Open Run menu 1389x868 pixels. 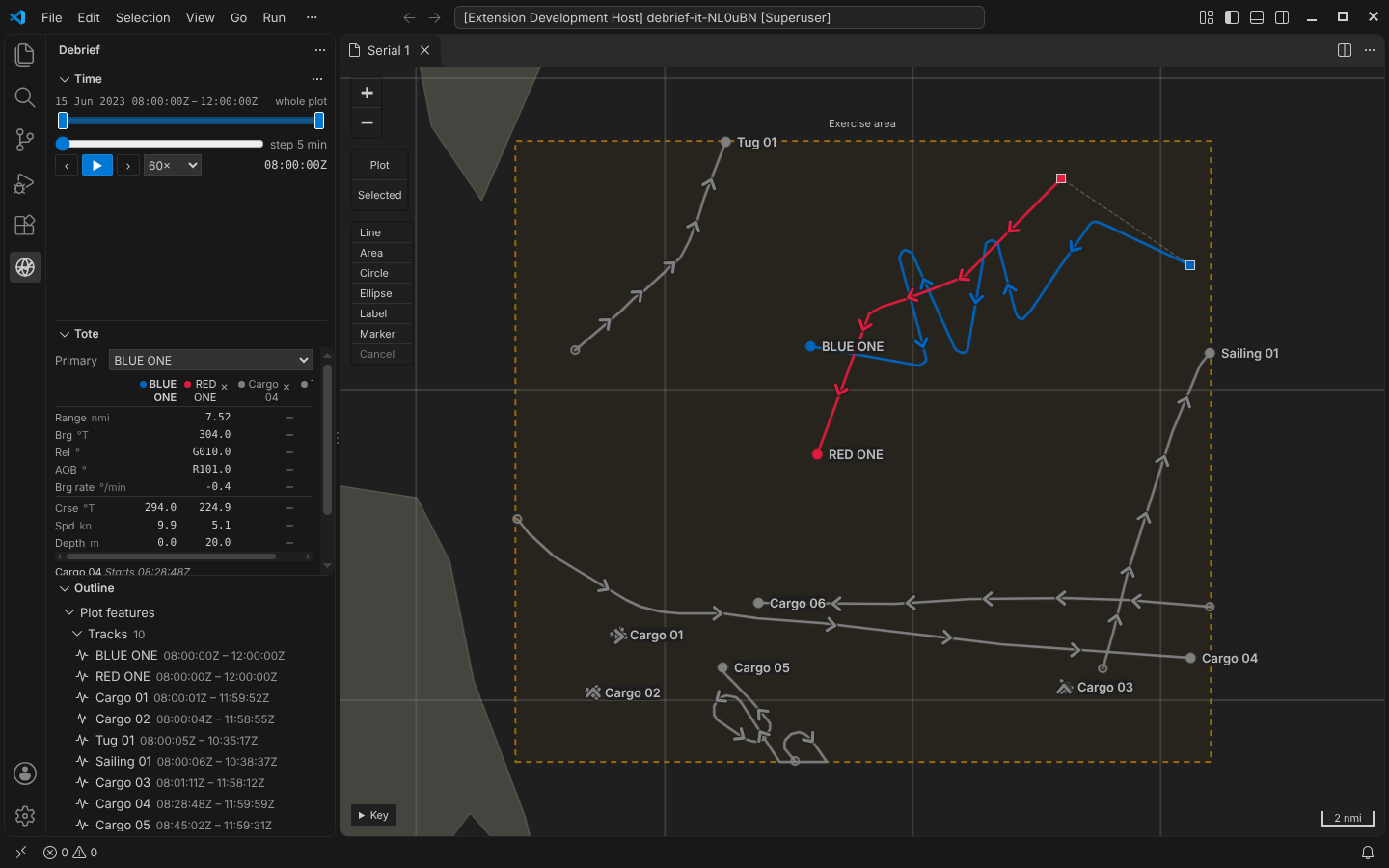click(274, 17)
